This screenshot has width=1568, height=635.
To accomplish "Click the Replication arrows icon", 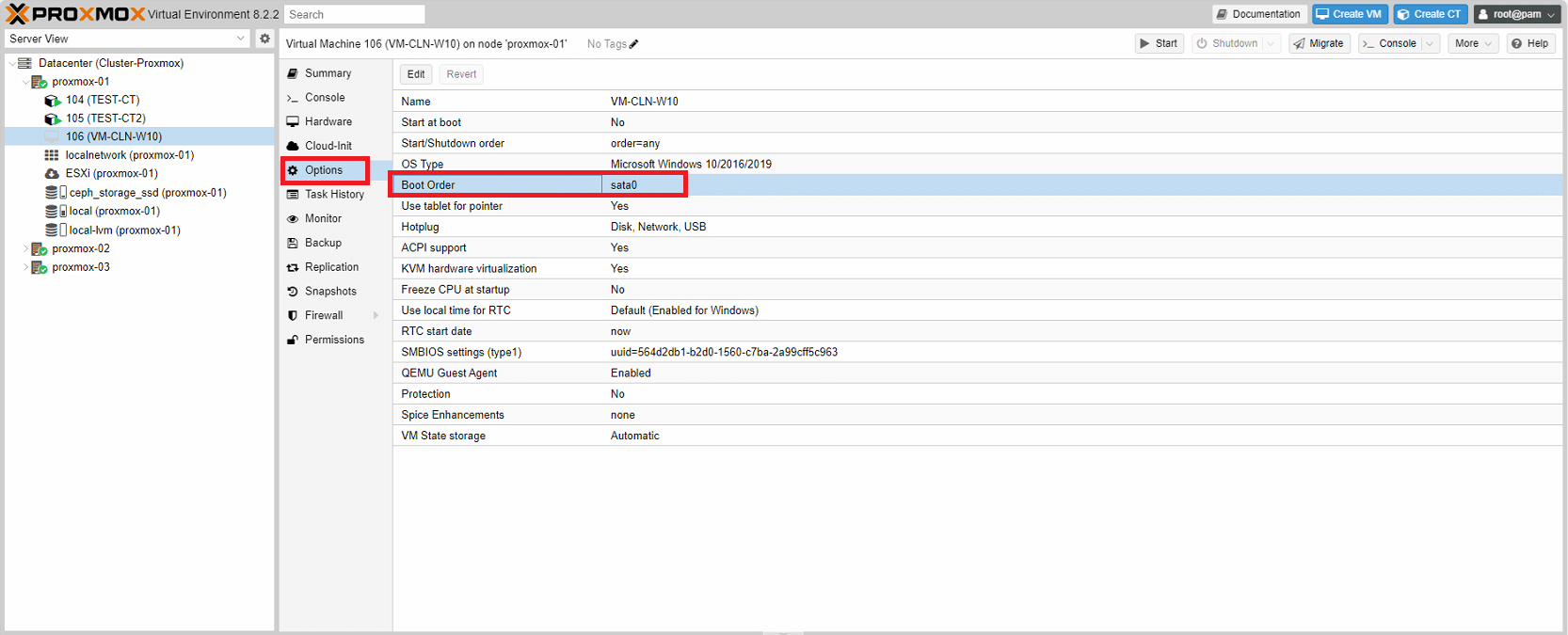I will tap(293, 267).
